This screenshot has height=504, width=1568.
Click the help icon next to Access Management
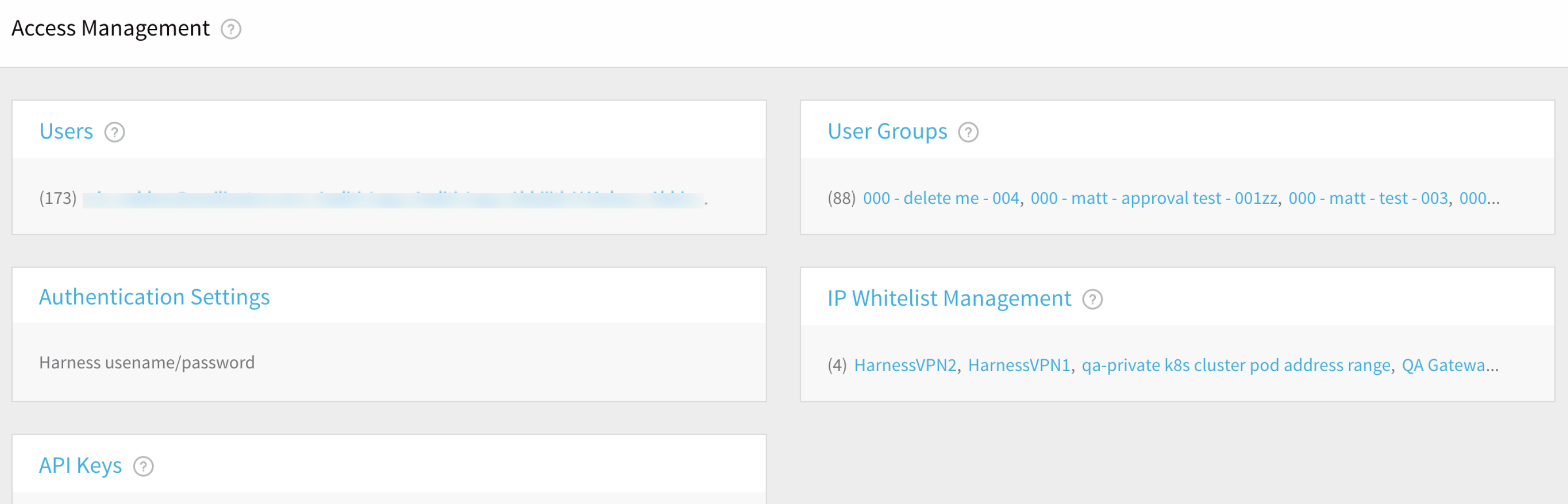point(231,28)
